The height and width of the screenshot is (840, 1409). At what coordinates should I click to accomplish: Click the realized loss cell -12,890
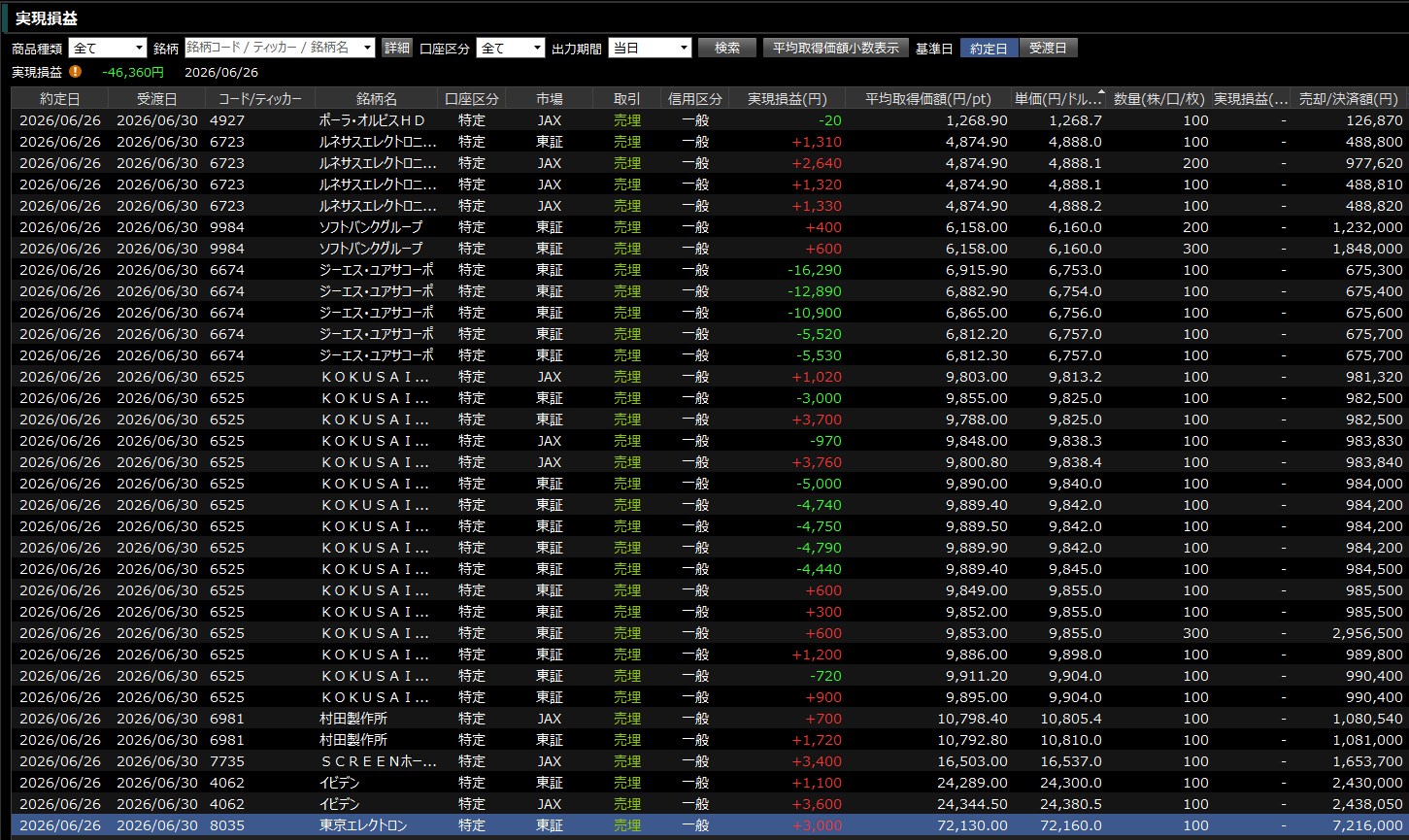pos(815,291)
